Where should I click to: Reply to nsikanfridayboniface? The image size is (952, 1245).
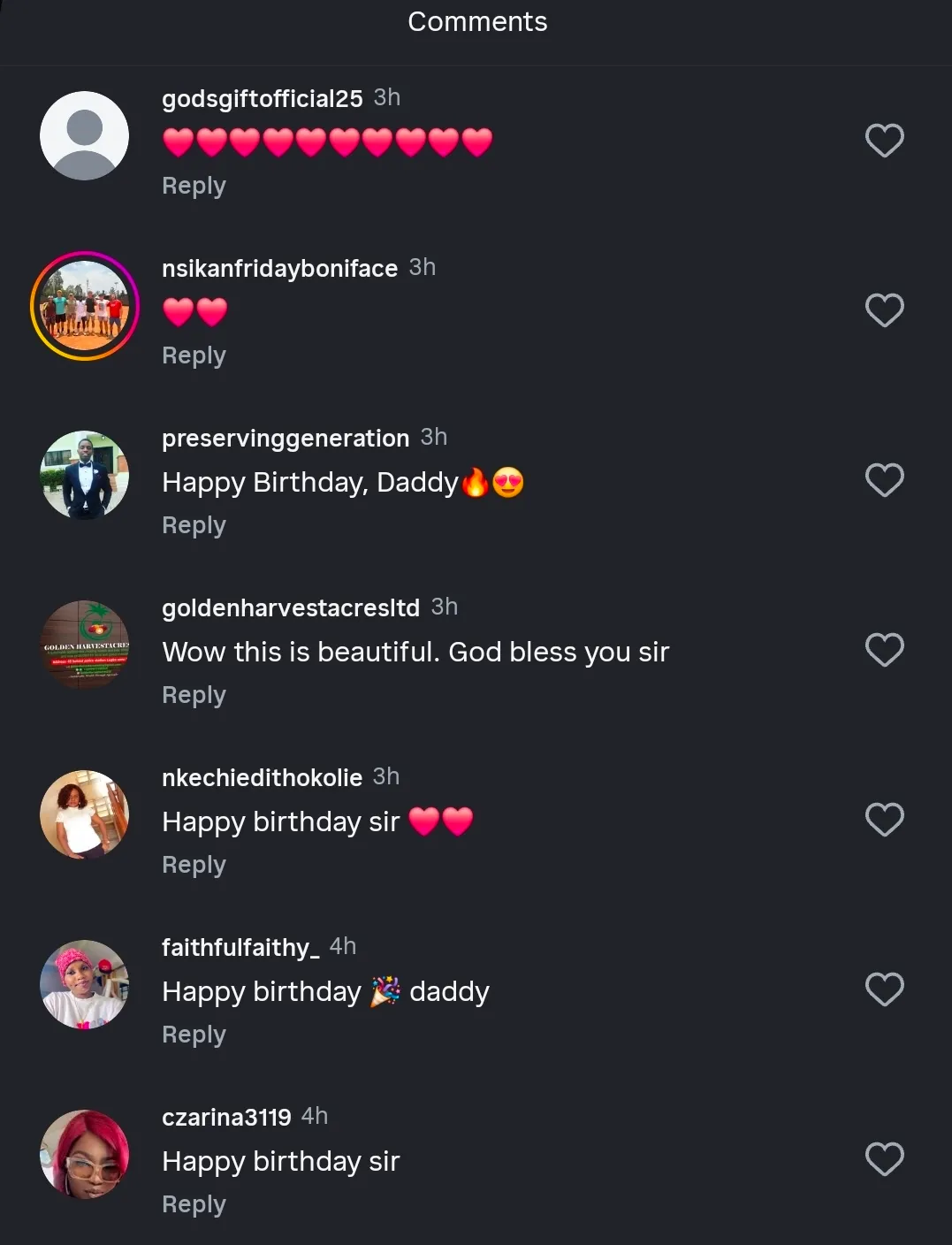(x=194, y=355)
